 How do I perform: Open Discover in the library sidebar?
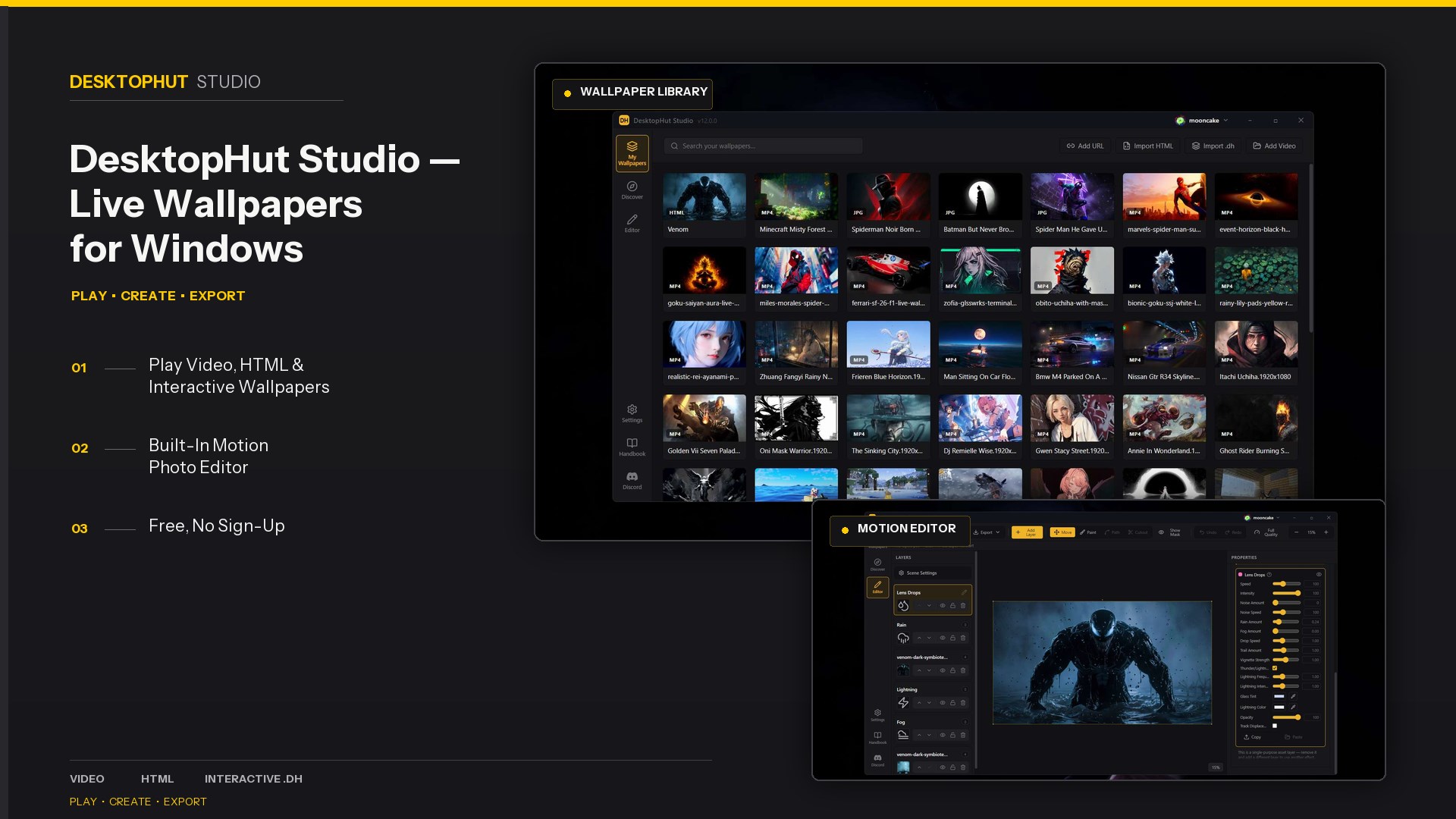[x=632, y=190]
